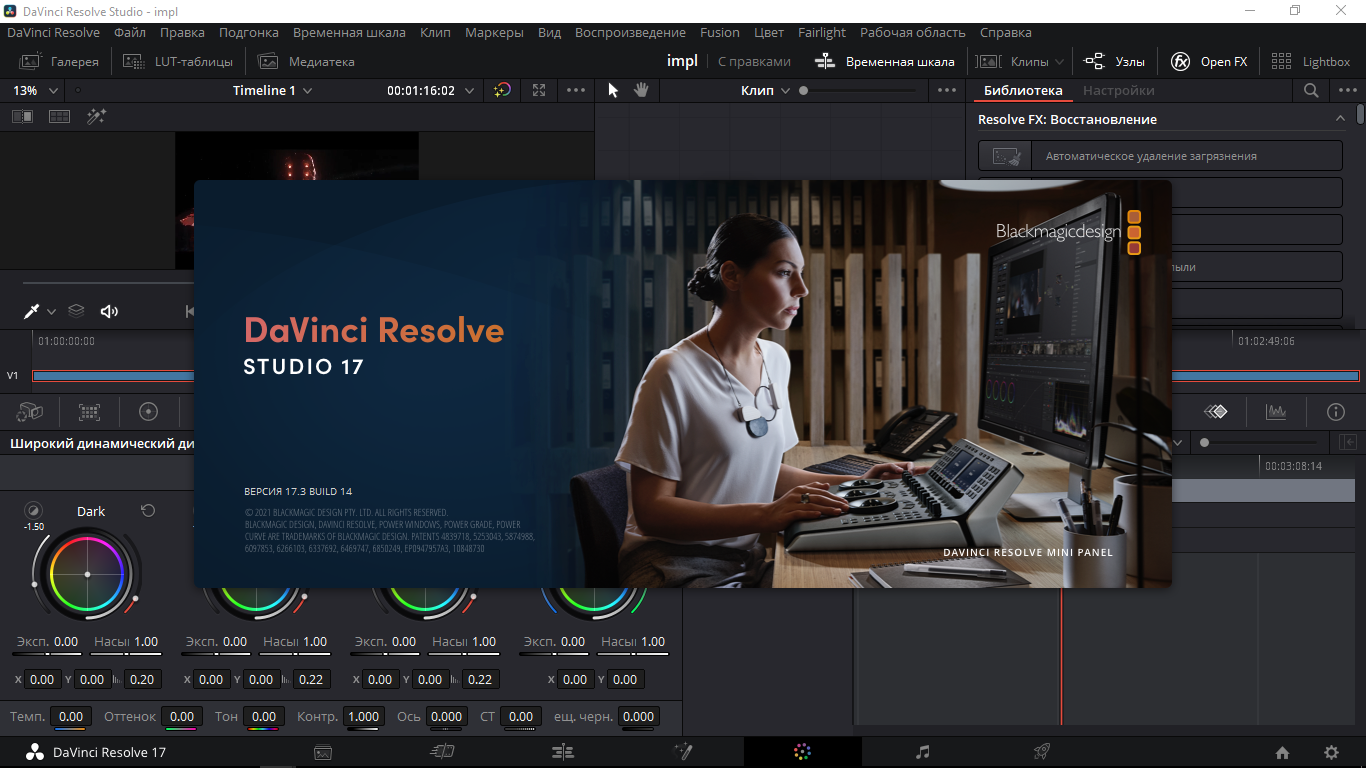Click the Оттенок tint value field
Screen dimensions: 1366x768
click(x=181, y=717)
